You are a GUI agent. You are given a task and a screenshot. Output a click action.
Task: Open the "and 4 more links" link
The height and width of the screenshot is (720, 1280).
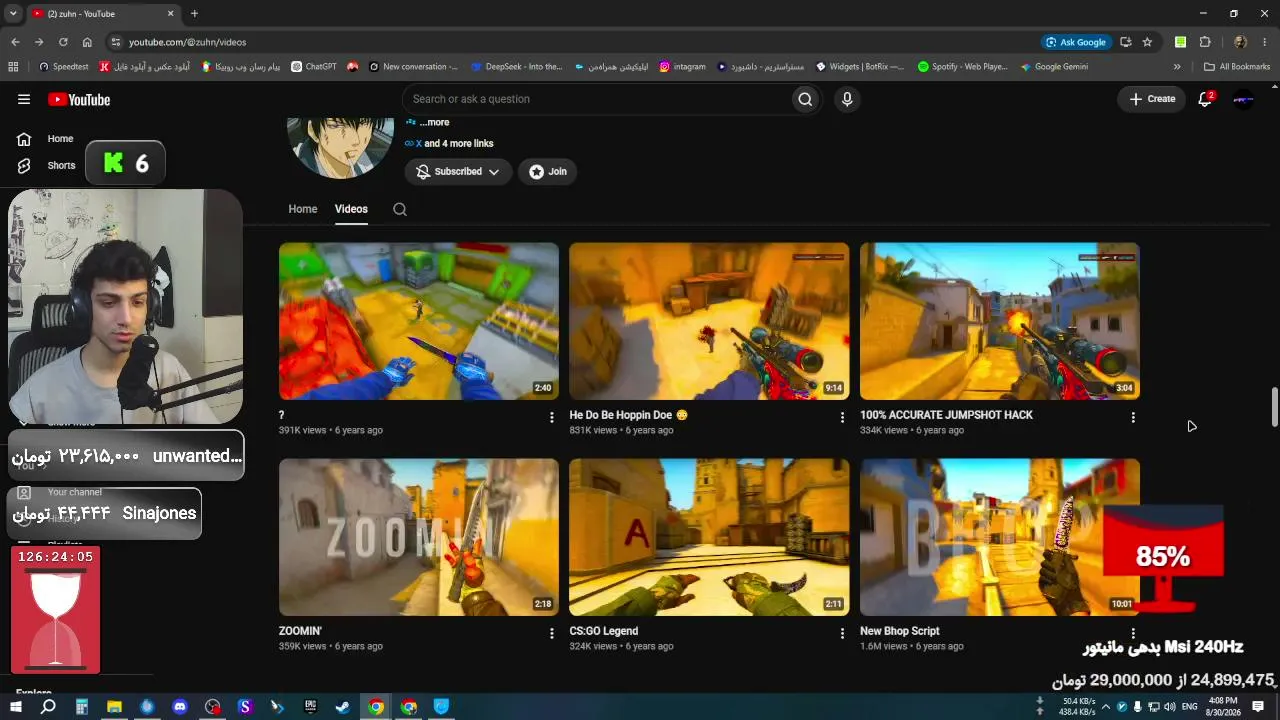pos(459,143)
